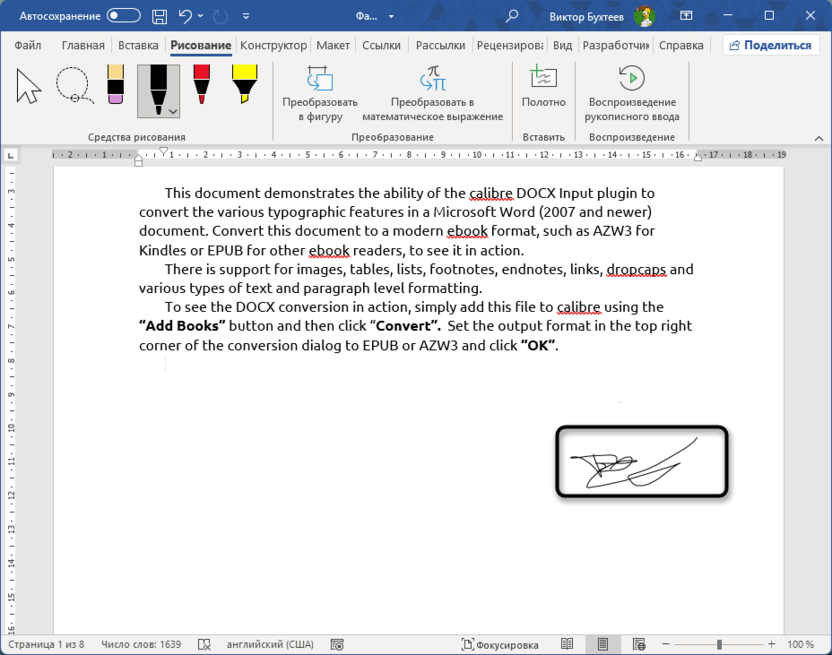This screenshot has width=832, height=655.
Task: Click the tab stop selector on the ruler
Action: pos(11,155)
